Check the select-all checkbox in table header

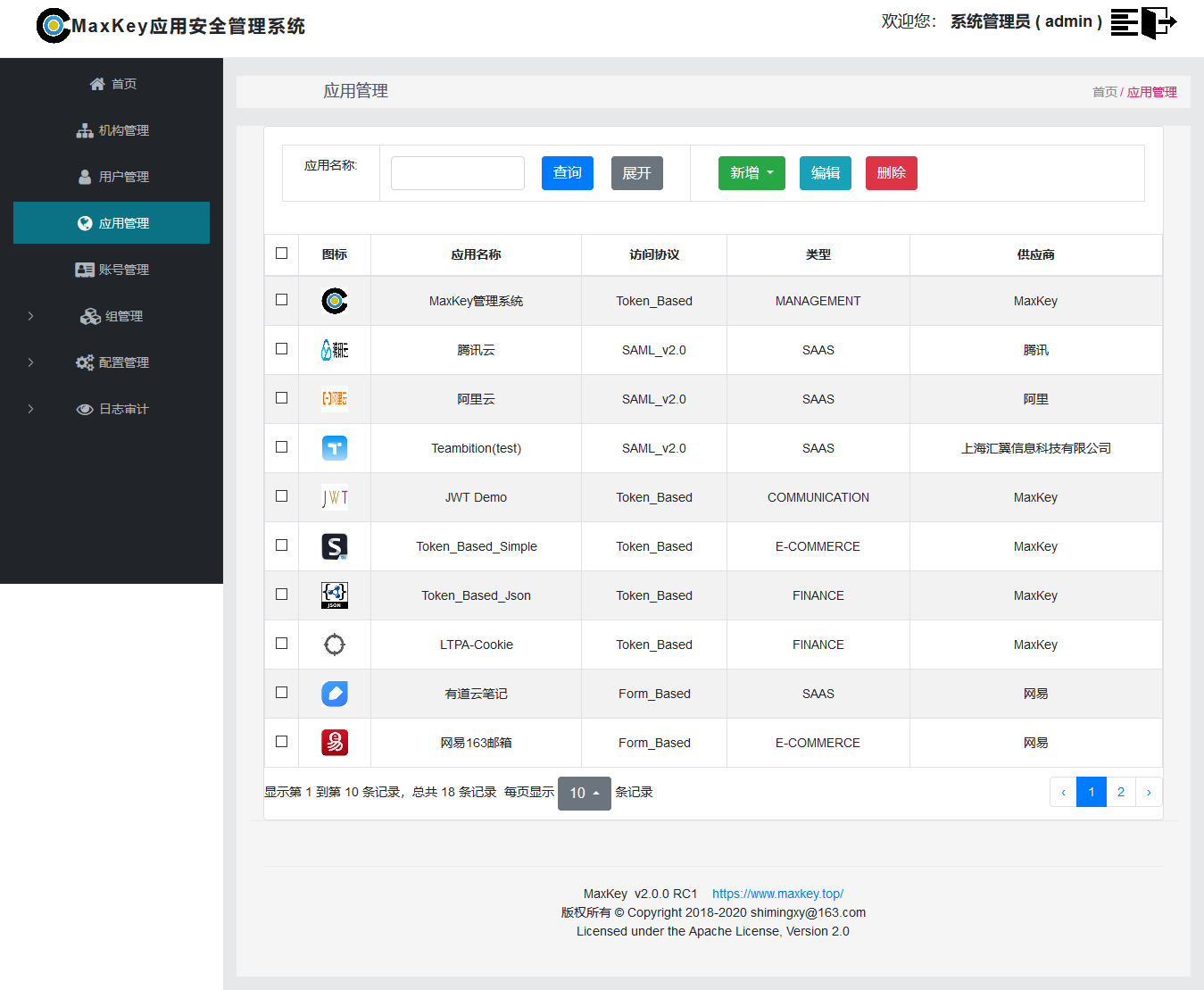coord(282,254)
